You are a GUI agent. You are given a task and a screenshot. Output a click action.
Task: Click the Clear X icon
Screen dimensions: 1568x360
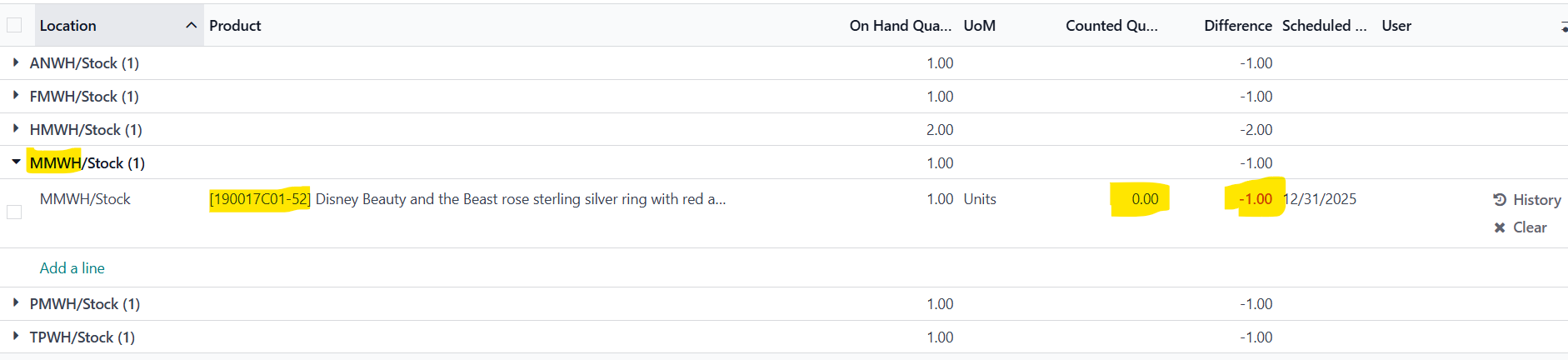tap(1500, 227)
